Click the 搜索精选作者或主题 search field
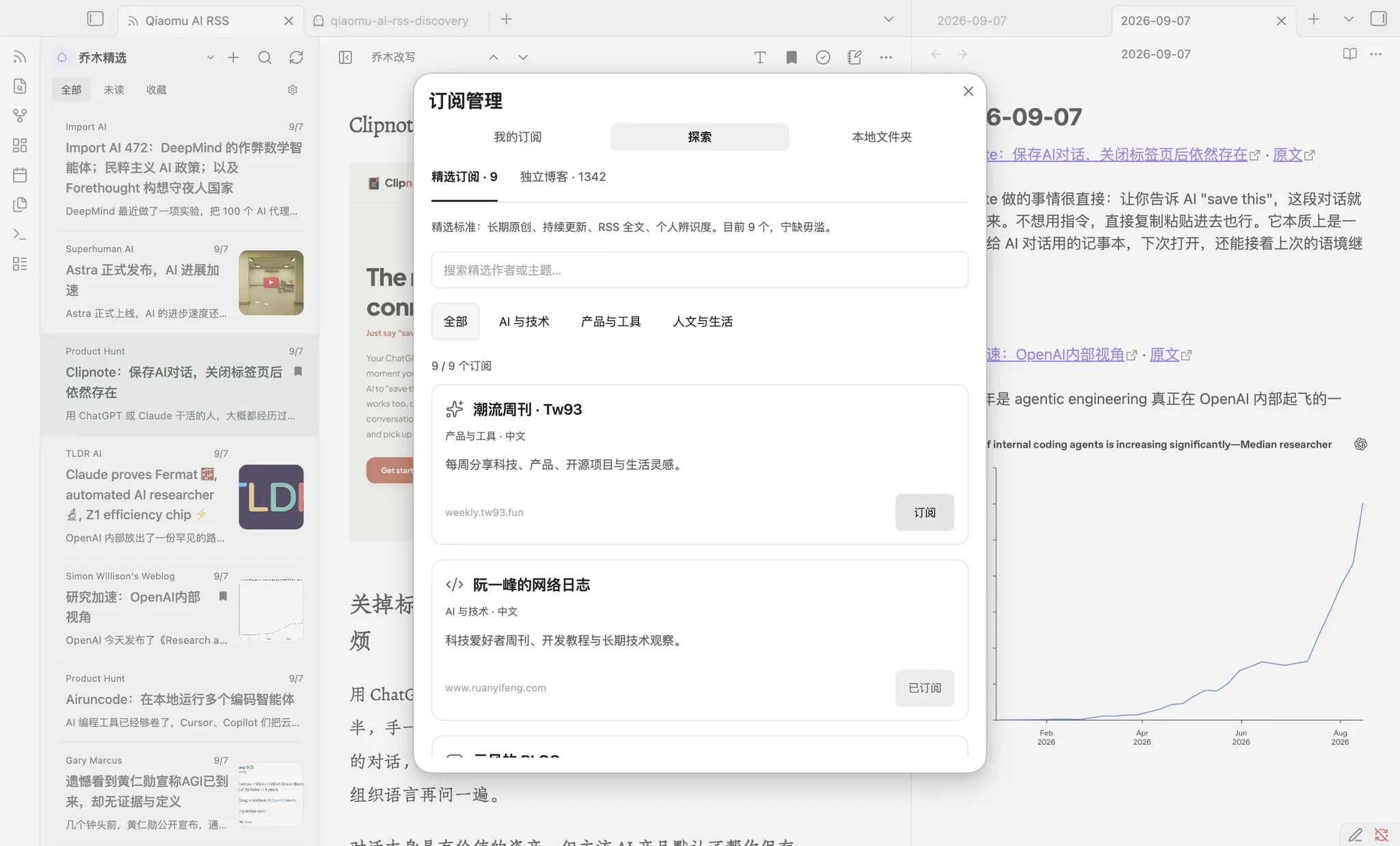The height and width of the screenshot is (846, 1400). 699,270
